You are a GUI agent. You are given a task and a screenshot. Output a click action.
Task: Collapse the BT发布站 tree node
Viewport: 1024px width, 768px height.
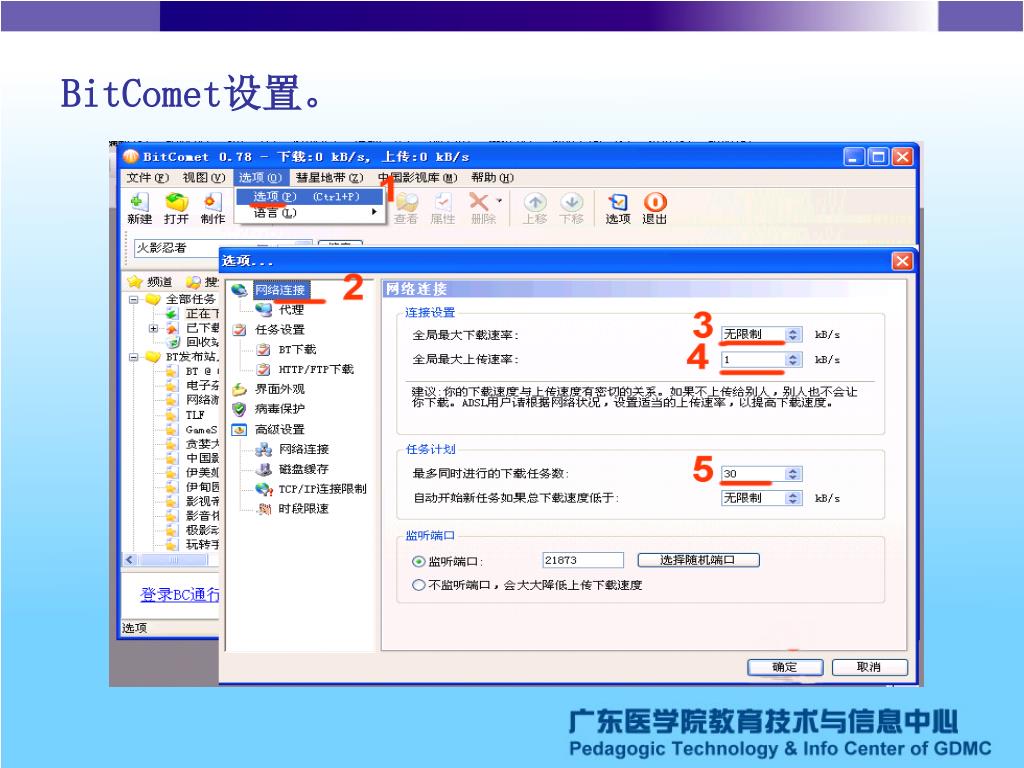134,357
